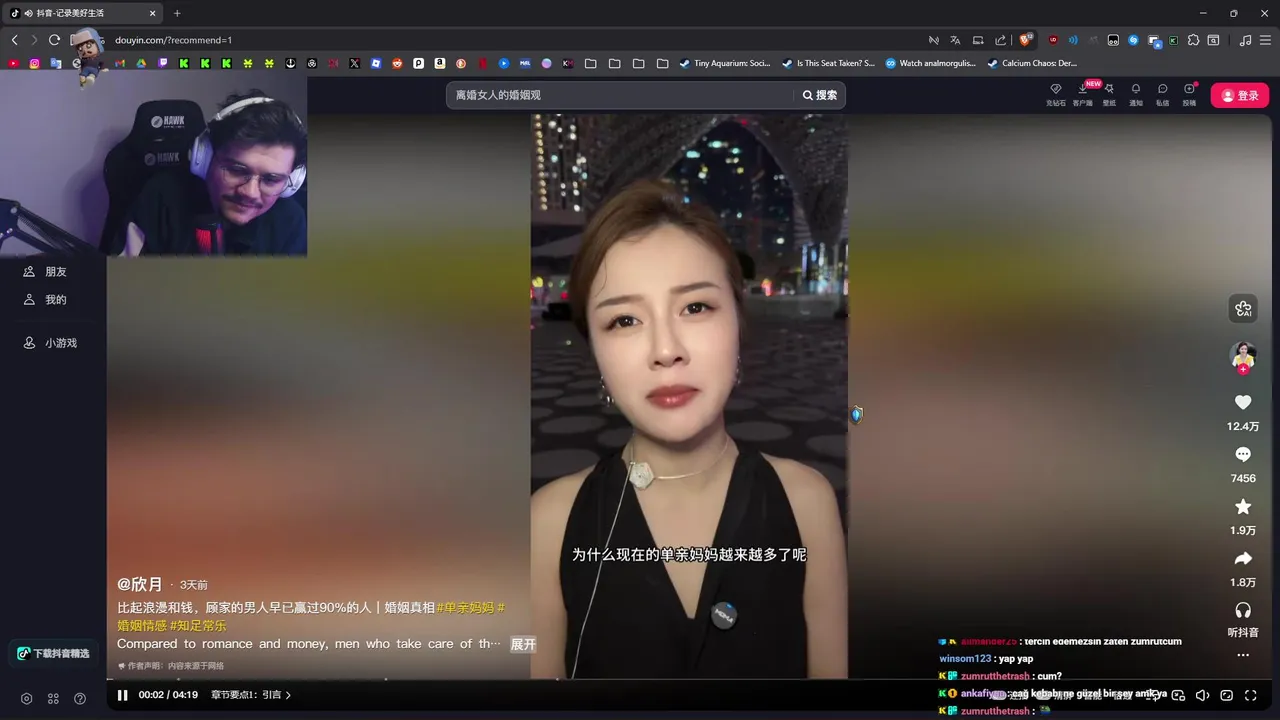Viewport: 1280px width, 720px height.
Task: Click 展开 to expand the description
Action: coord(523,644)
